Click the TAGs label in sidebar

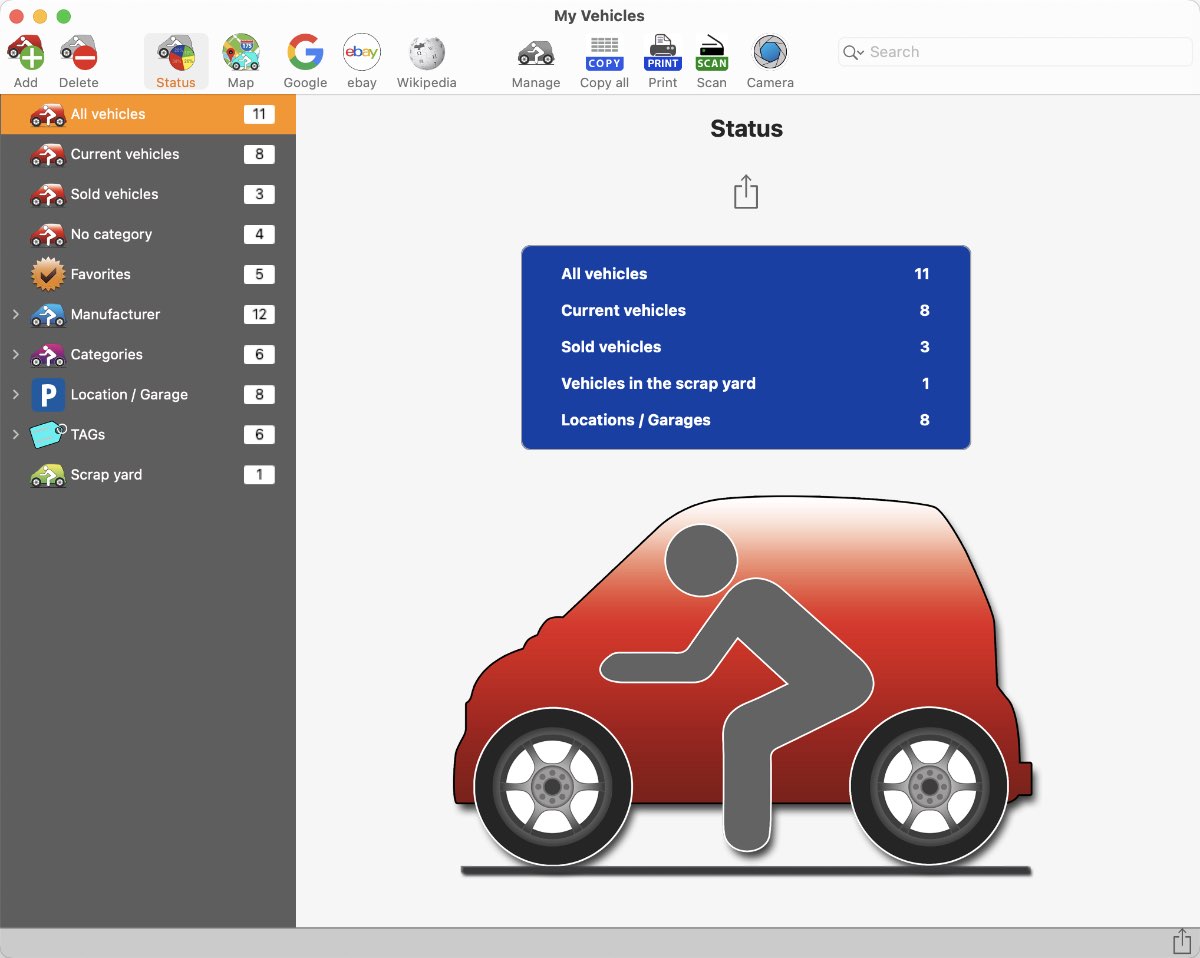[x=88, y=434]
